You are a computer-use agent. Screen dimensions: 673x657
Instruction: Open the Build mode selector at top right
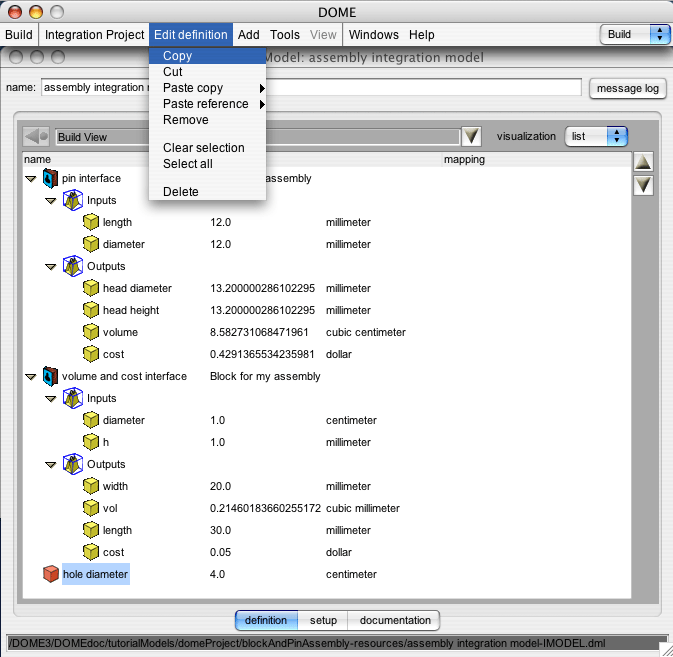[635, 34]
